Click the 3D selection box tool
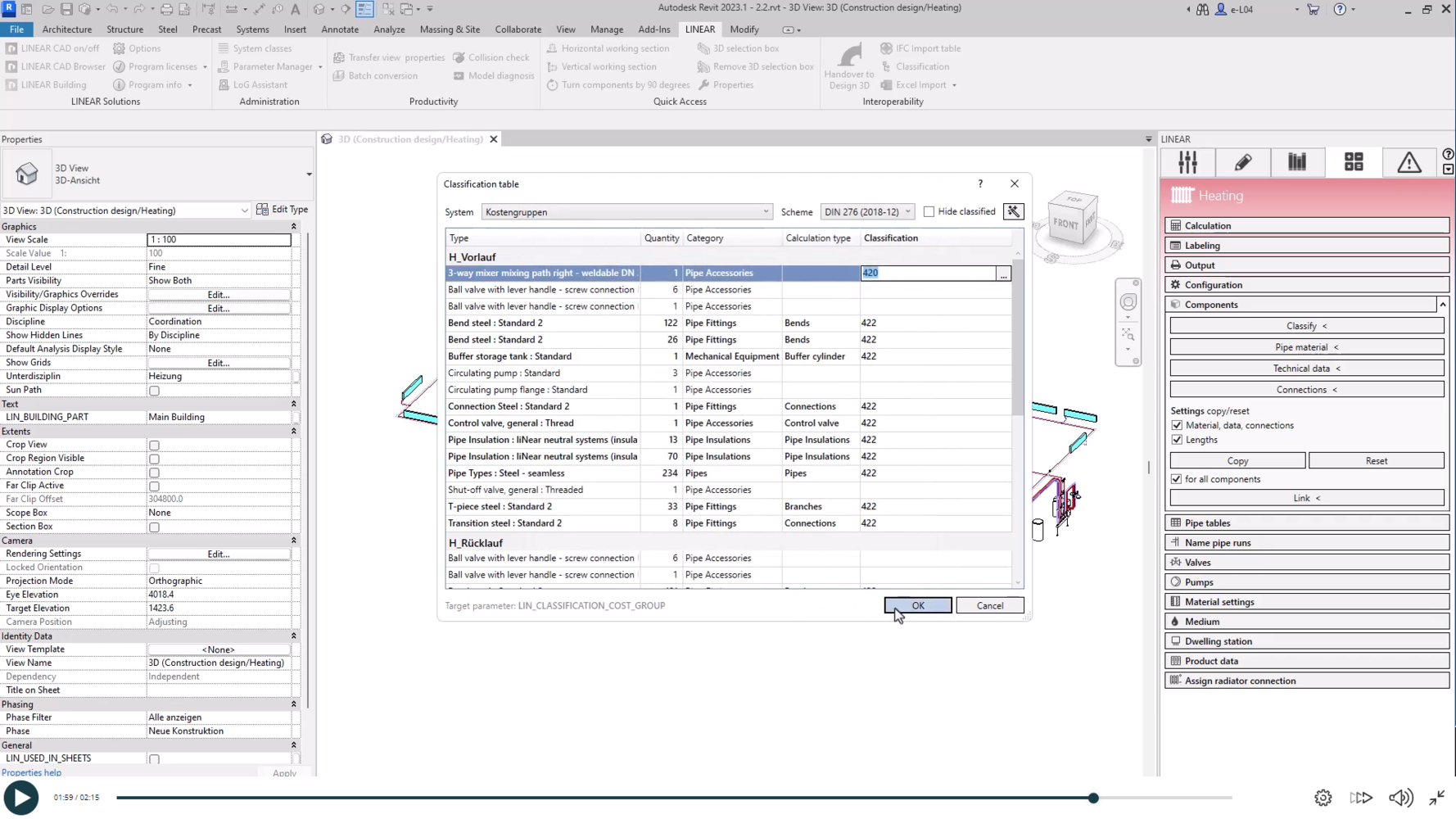1456x819 pixels. click(738, 48)
